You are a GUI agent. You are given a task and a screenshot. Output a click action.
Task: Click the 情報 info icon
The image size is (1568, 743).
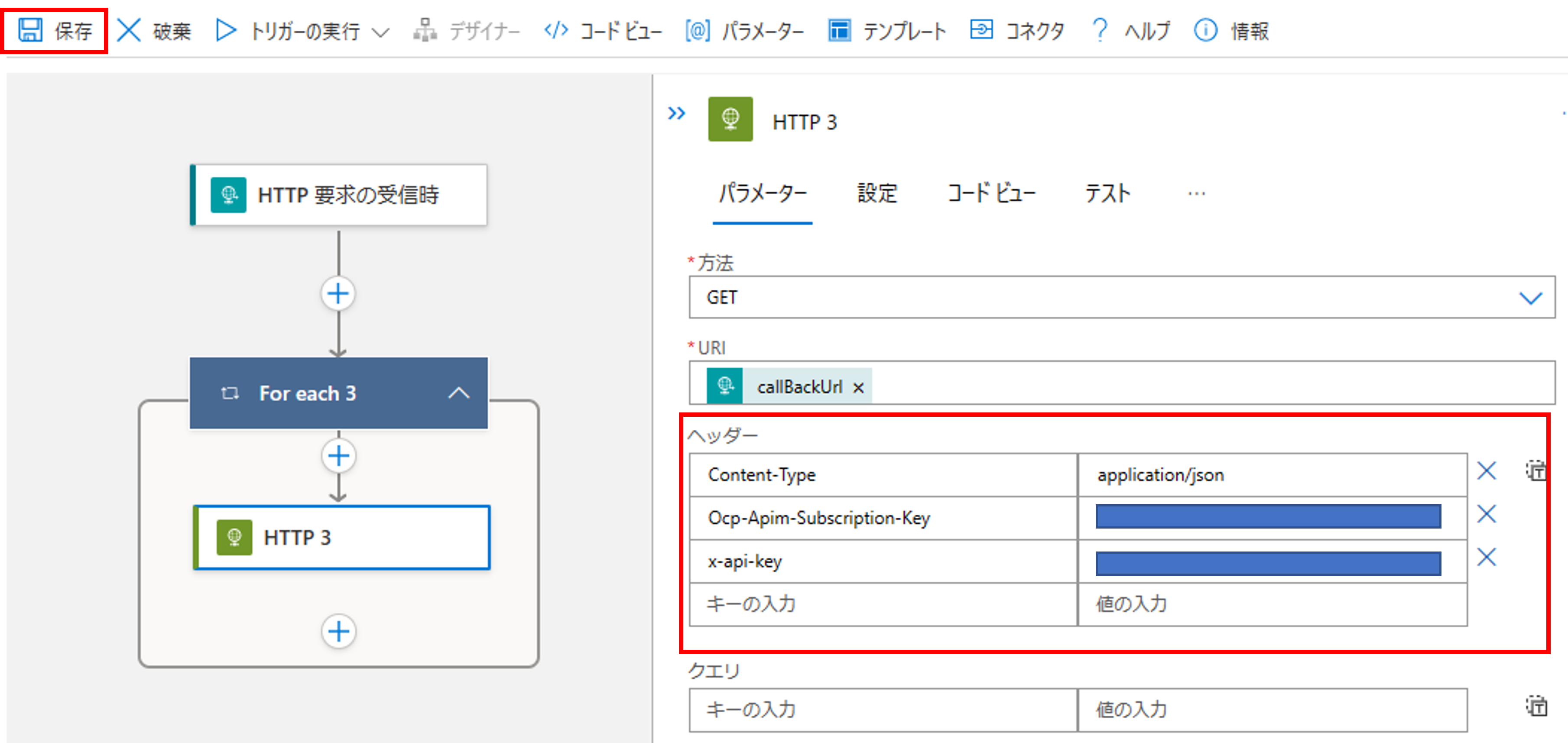tap(1205, 30)
